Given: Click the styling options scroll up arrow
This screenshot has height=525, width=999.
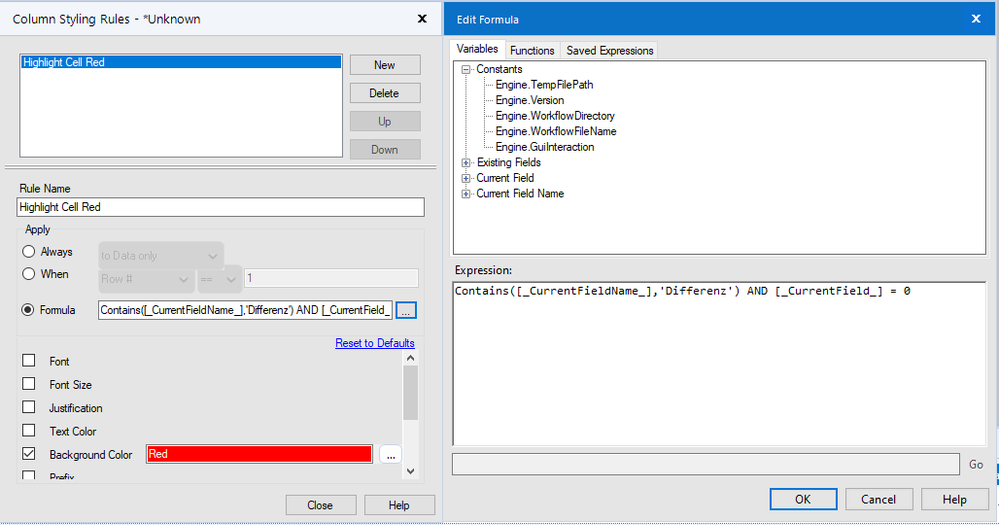Looking at the screenshot, I should click(x=411, y=358).
